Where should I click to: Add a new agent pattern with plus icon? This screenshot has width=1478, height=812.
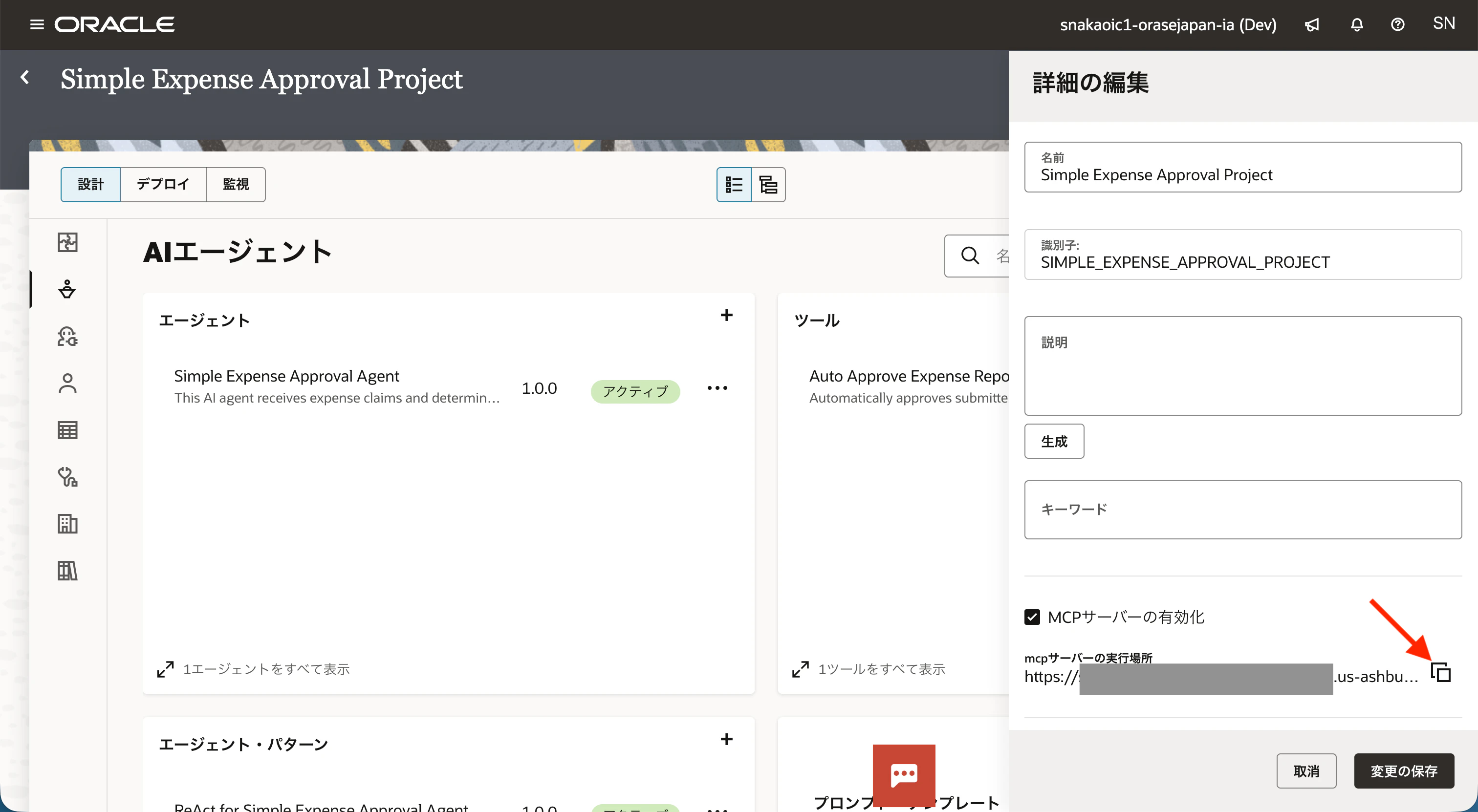tap(726, 739)
